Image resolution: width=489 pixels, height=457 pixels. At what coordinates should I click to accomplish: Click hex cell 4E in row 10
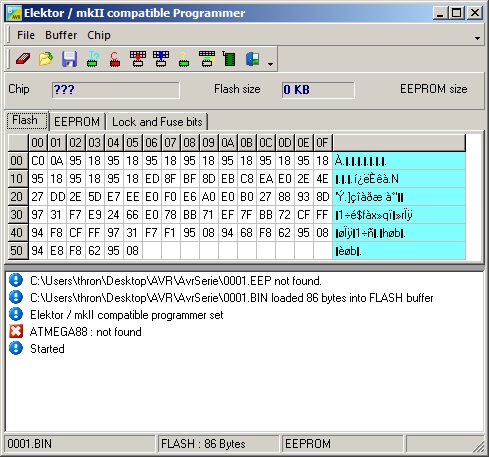point(323,179)
